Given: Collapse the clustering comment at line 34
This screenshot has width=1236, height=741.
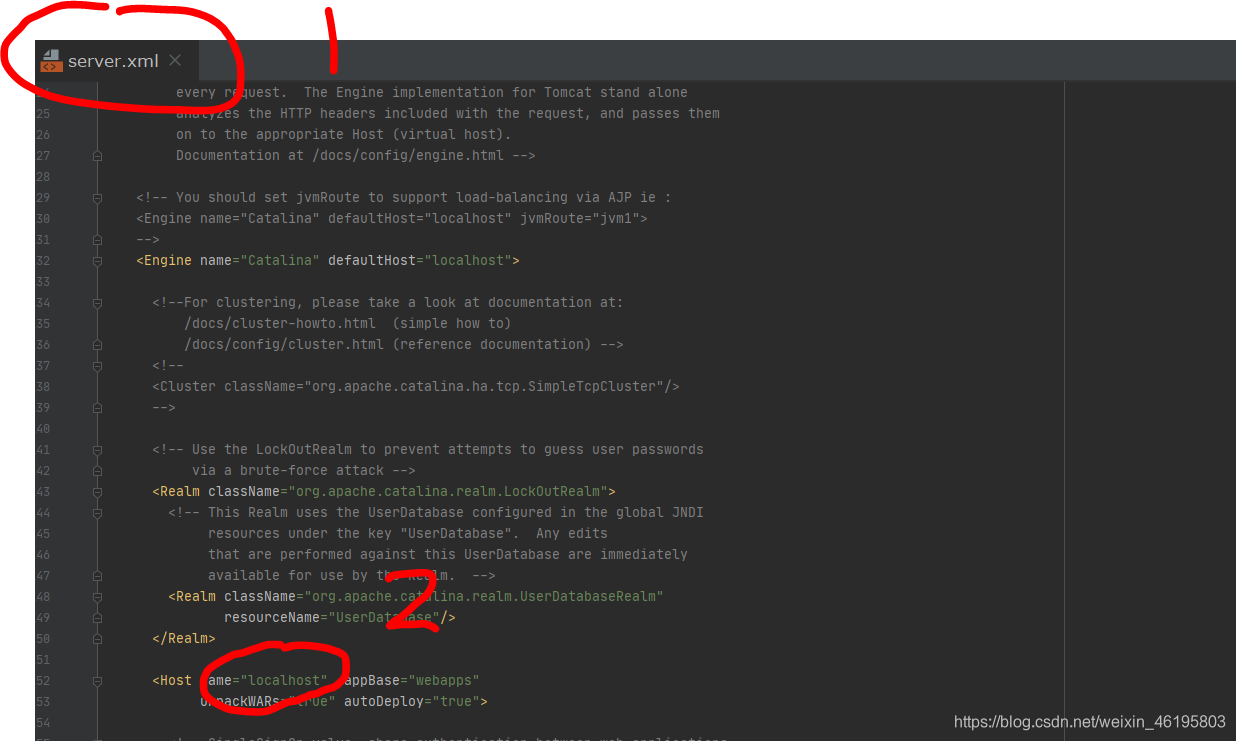Looking at the screenshot, I should (x=97, y=302).
